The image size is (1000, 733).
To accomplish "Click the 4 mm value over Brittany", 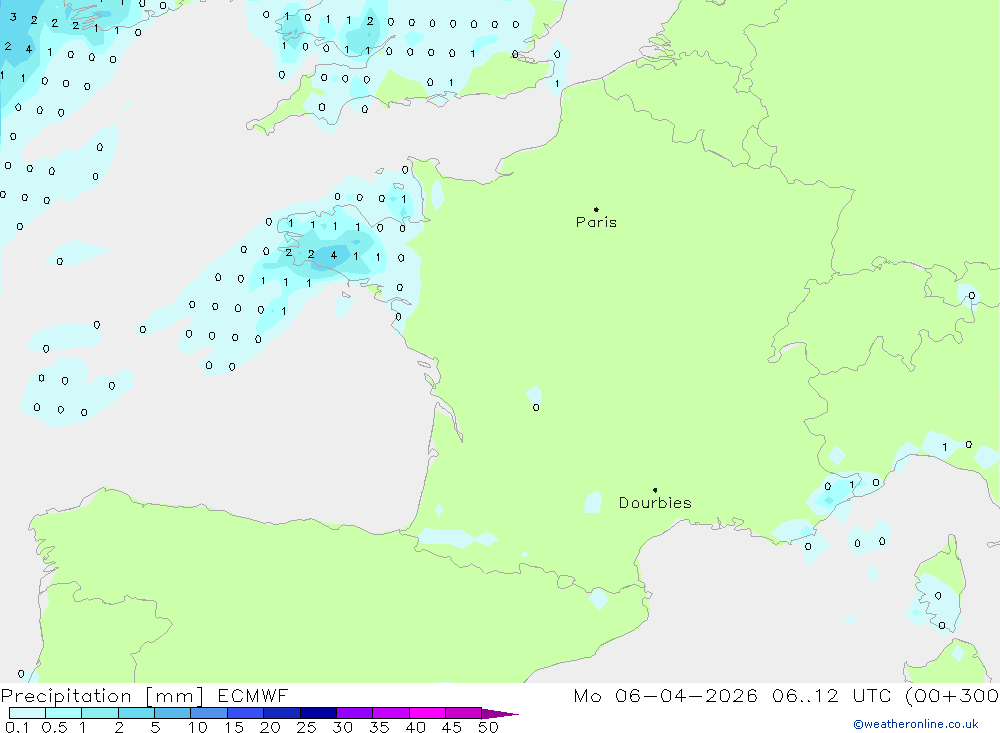I will 334,255.
